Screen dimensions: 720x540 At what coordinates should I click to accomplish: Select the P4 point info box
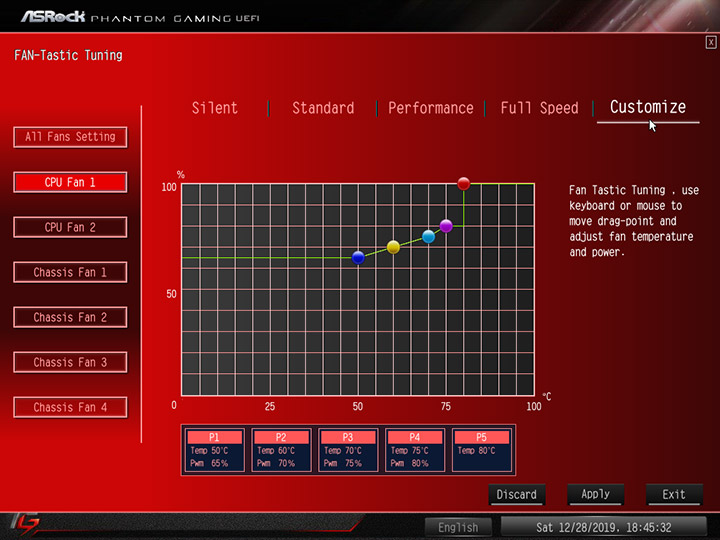pos(415,450)
